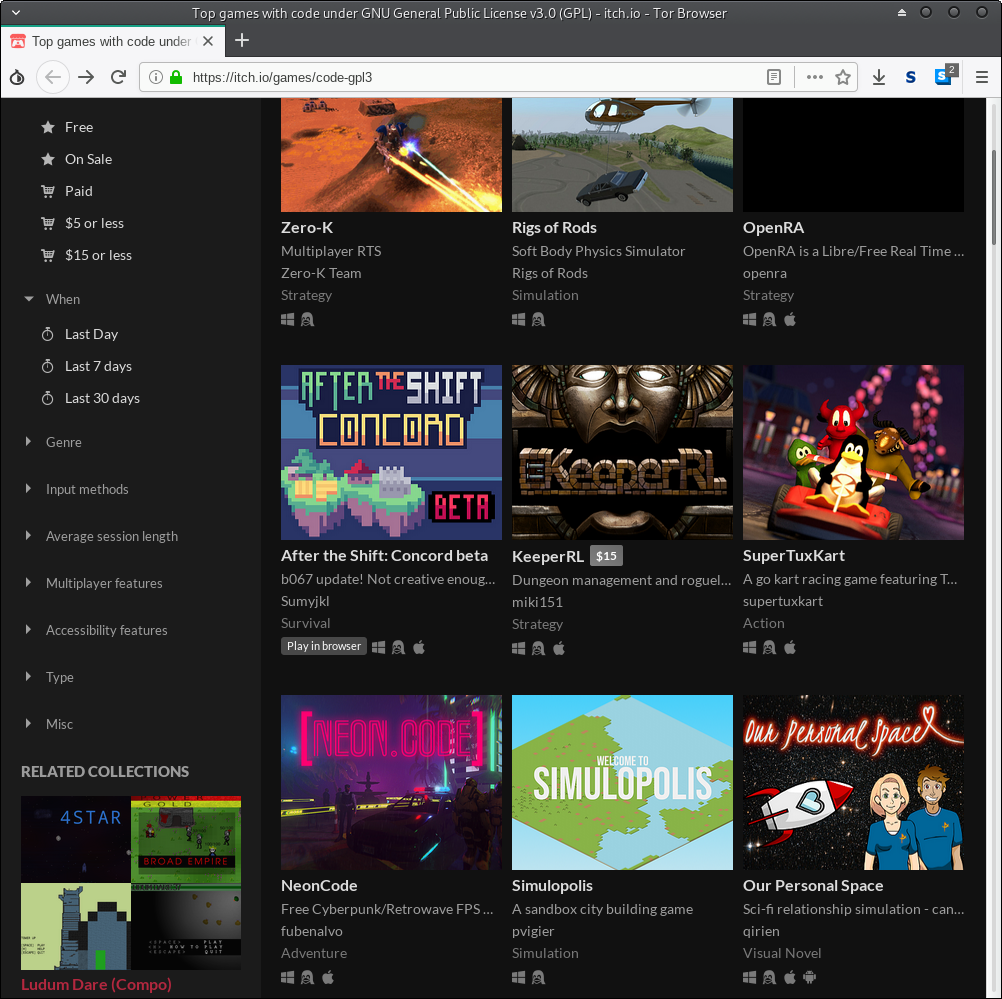The width and height of the screenshot is (1002, 999).
Task: Open the OpenRA game title link
Action: (773, 228)
